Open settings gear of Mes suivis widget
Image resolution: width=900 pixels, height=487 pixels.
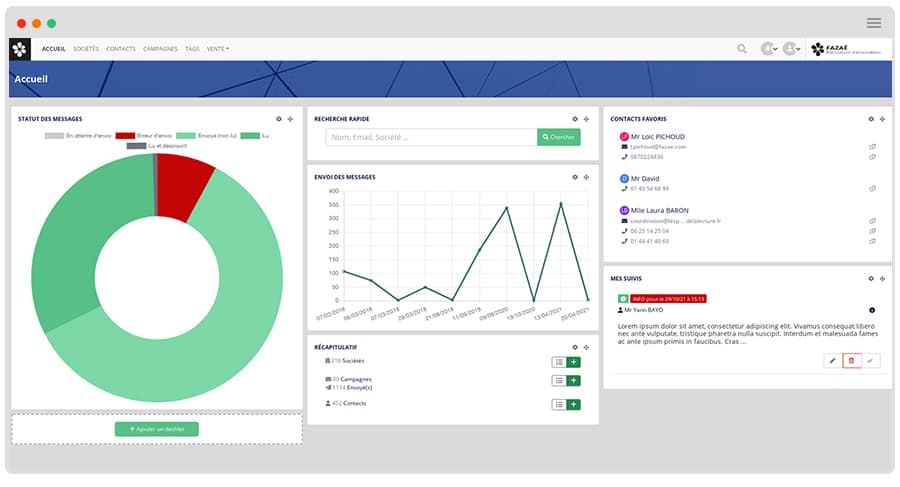point(871,279)
